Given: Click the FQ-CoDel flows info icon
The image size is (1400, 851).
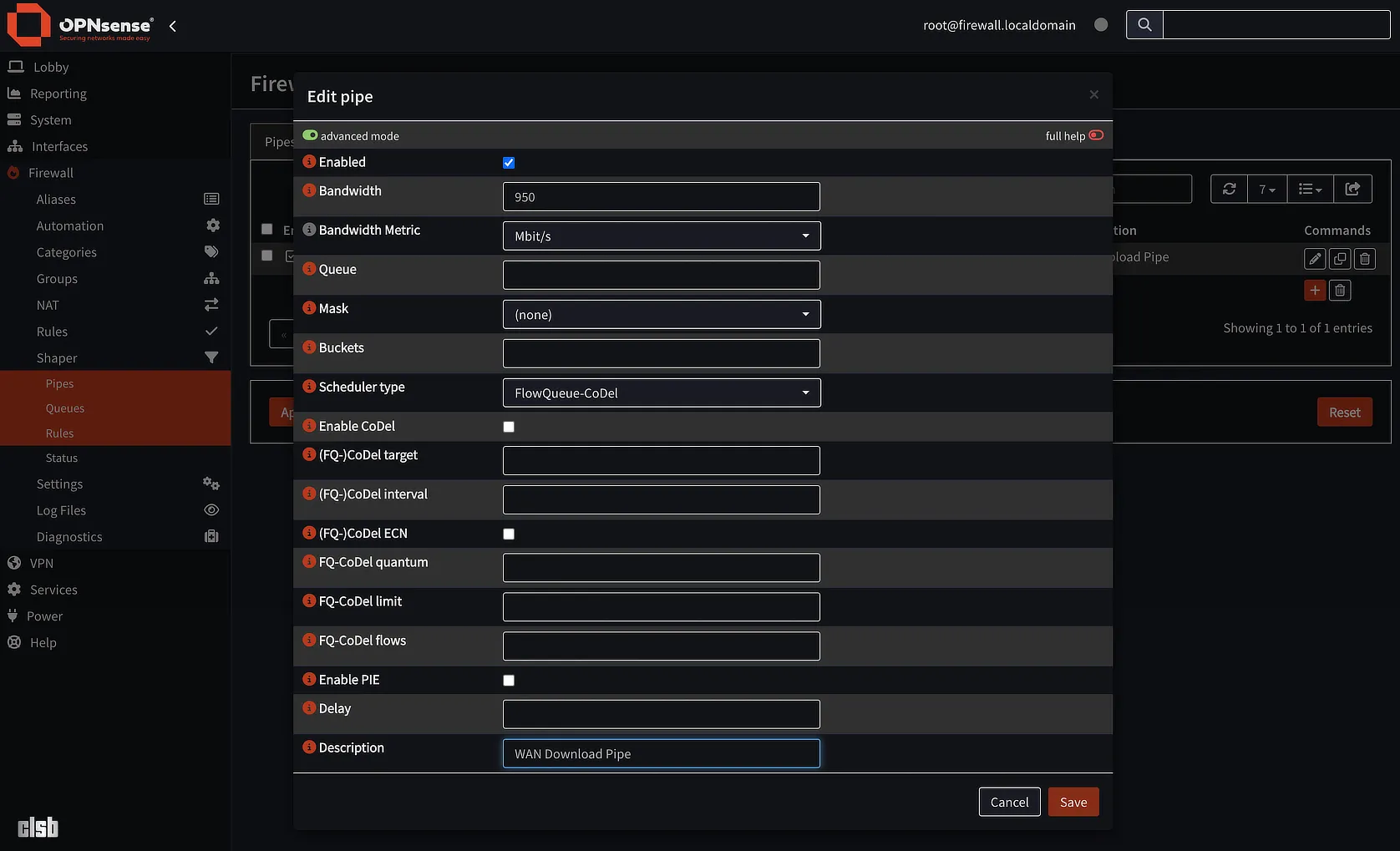Looking at the screenshot, I should coord(309,641).
